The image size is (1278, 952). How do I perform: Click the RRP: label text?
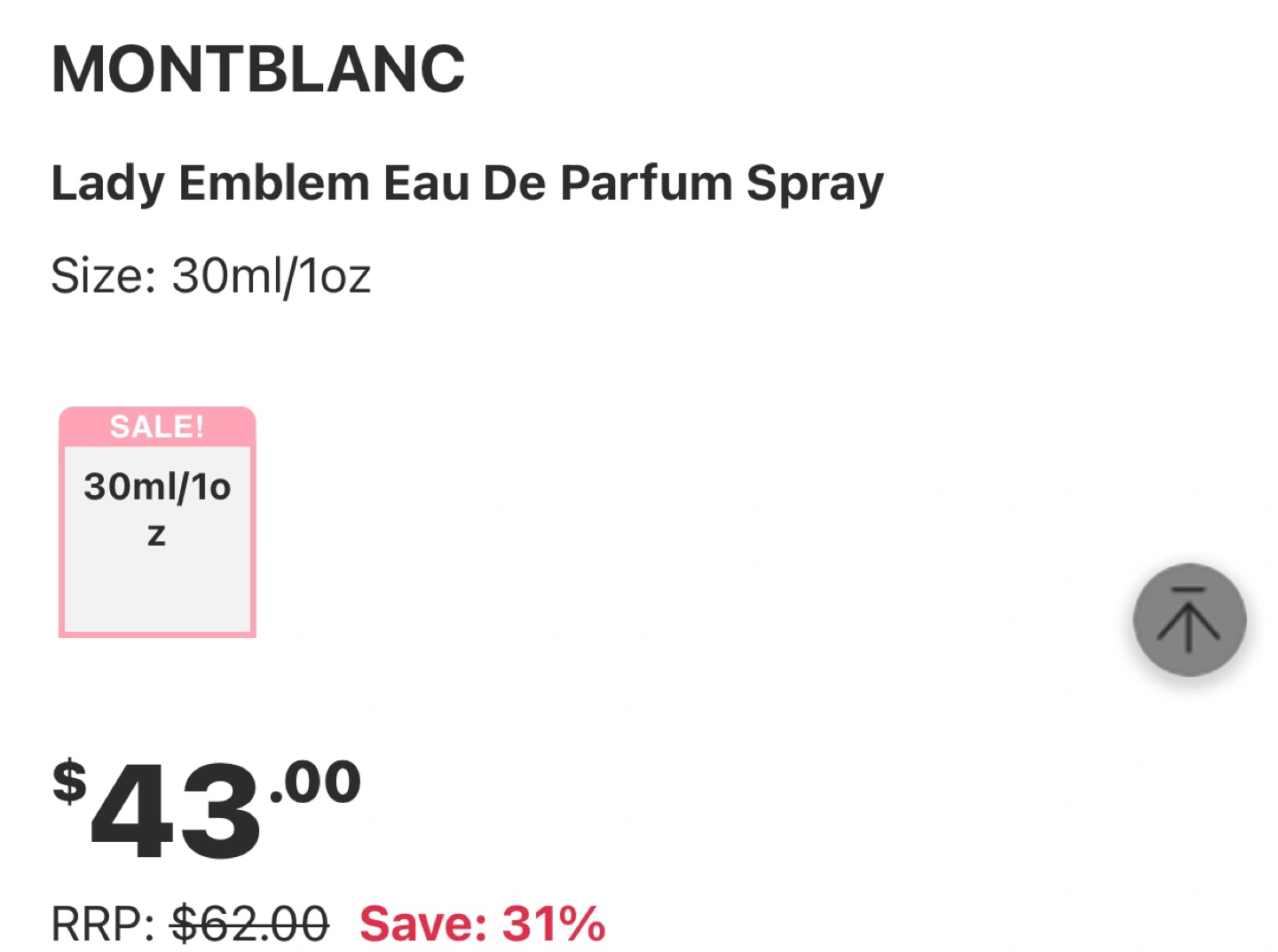click(104, 924)
